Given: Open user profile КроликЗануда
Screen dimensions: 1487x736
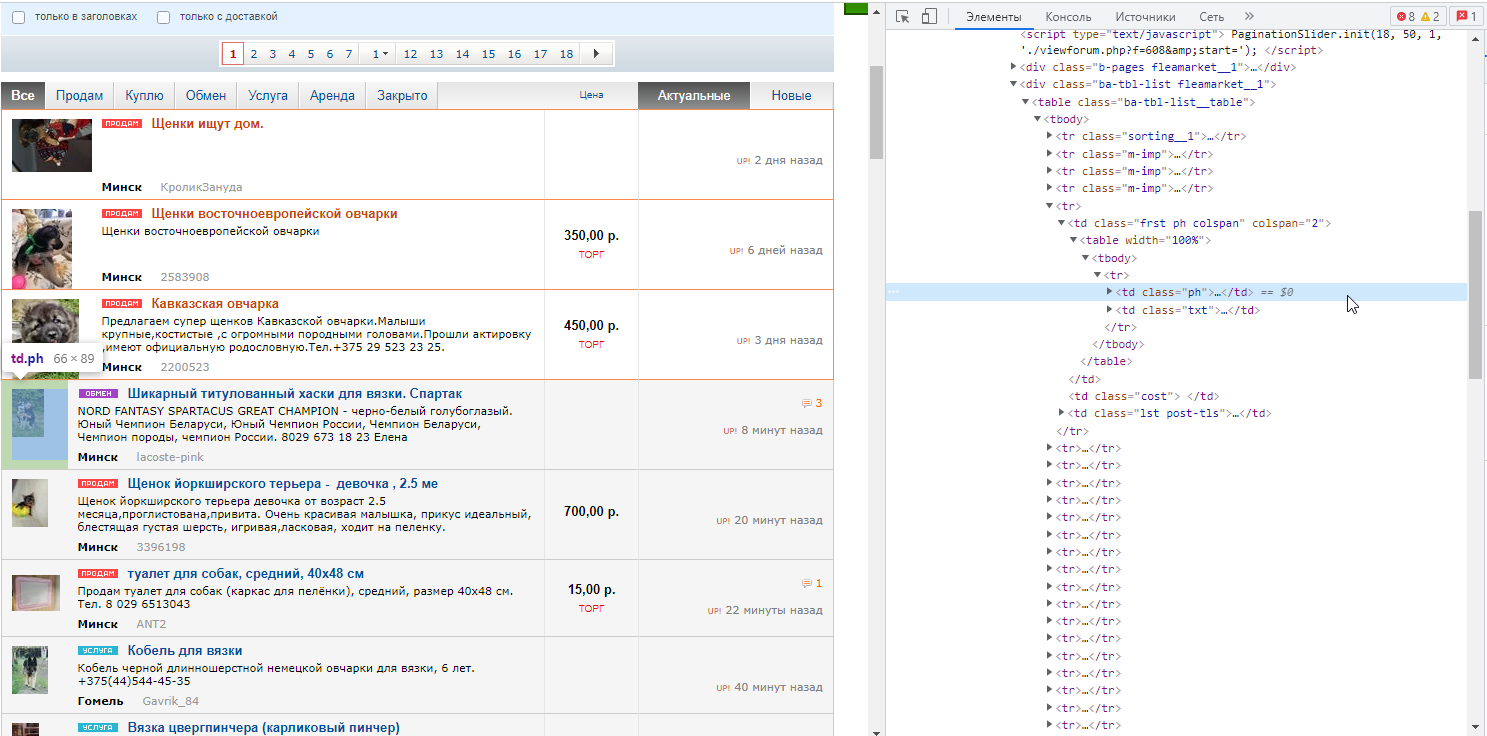Looking at the screenshot, I should tap(201, 187).
